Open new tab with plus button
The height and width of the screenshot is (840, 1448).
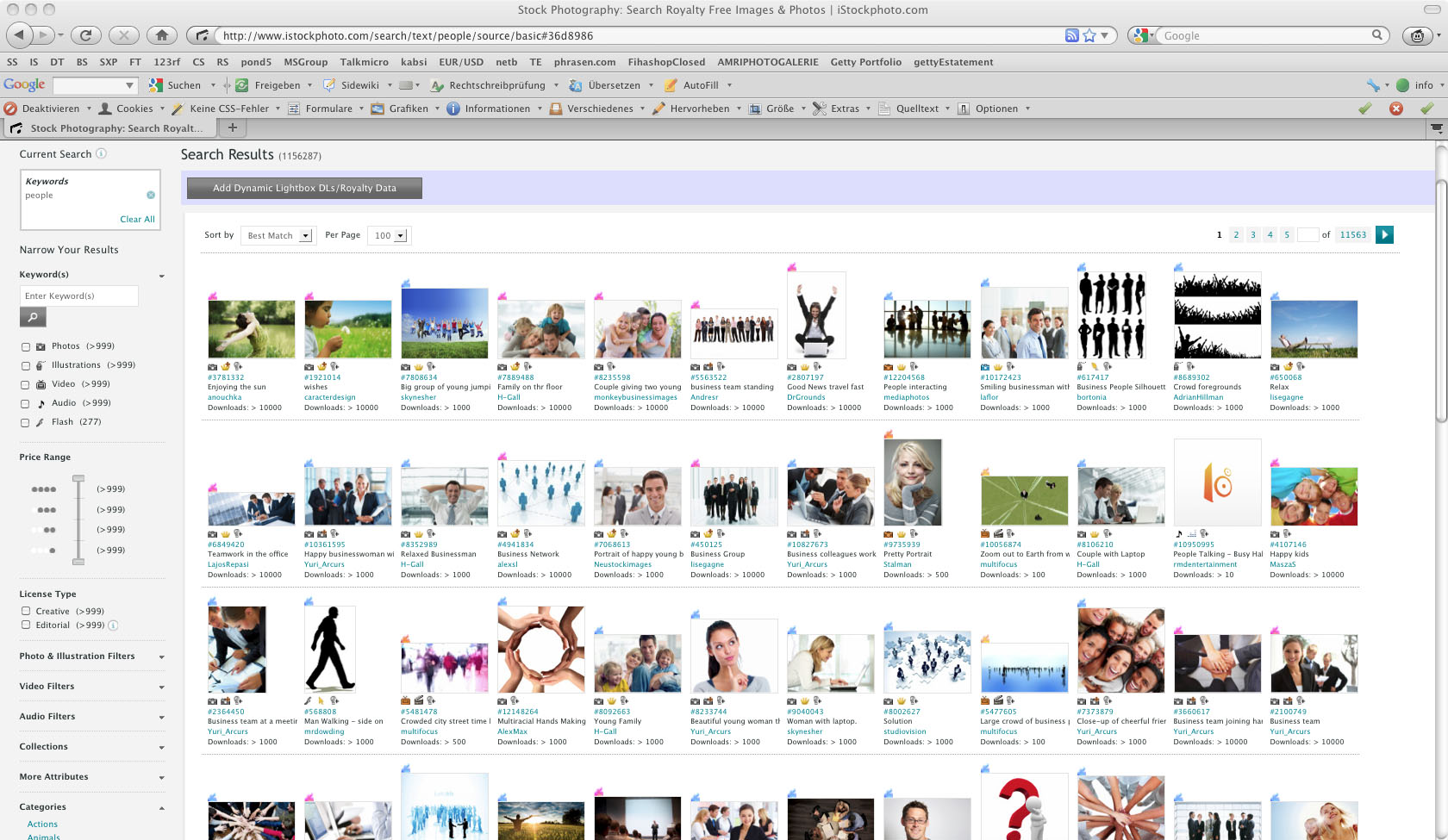(x=232, y=128)
